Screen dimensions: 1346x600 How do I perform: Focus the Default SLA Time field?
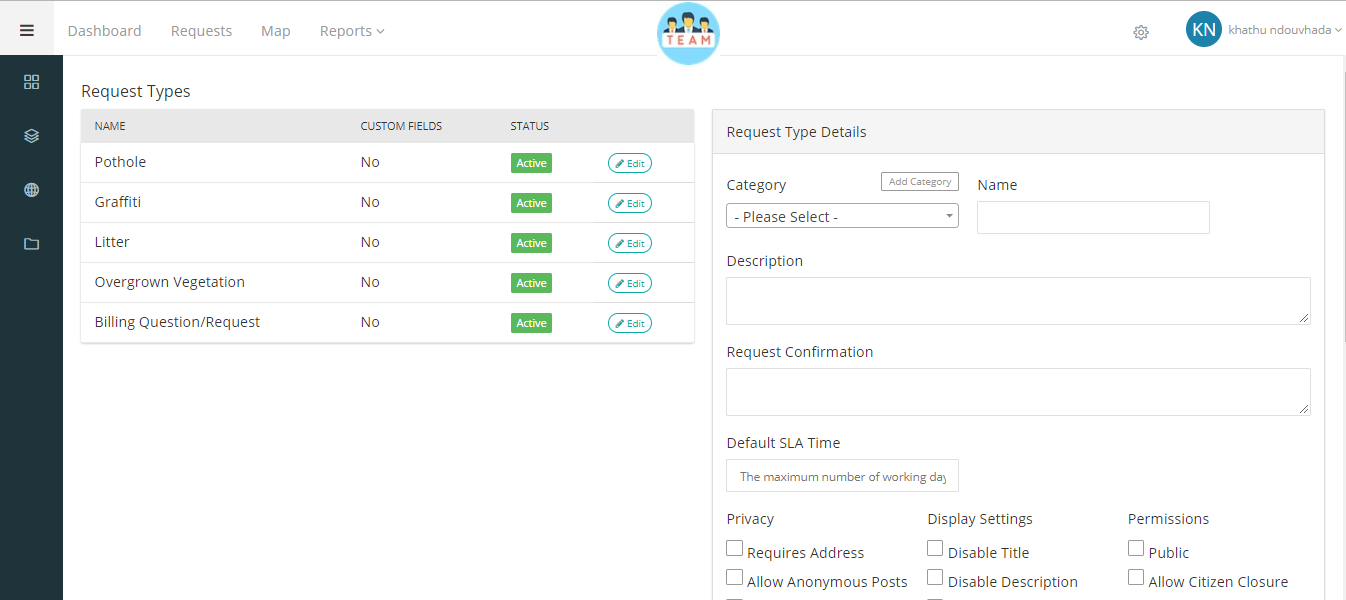[842, 476]
